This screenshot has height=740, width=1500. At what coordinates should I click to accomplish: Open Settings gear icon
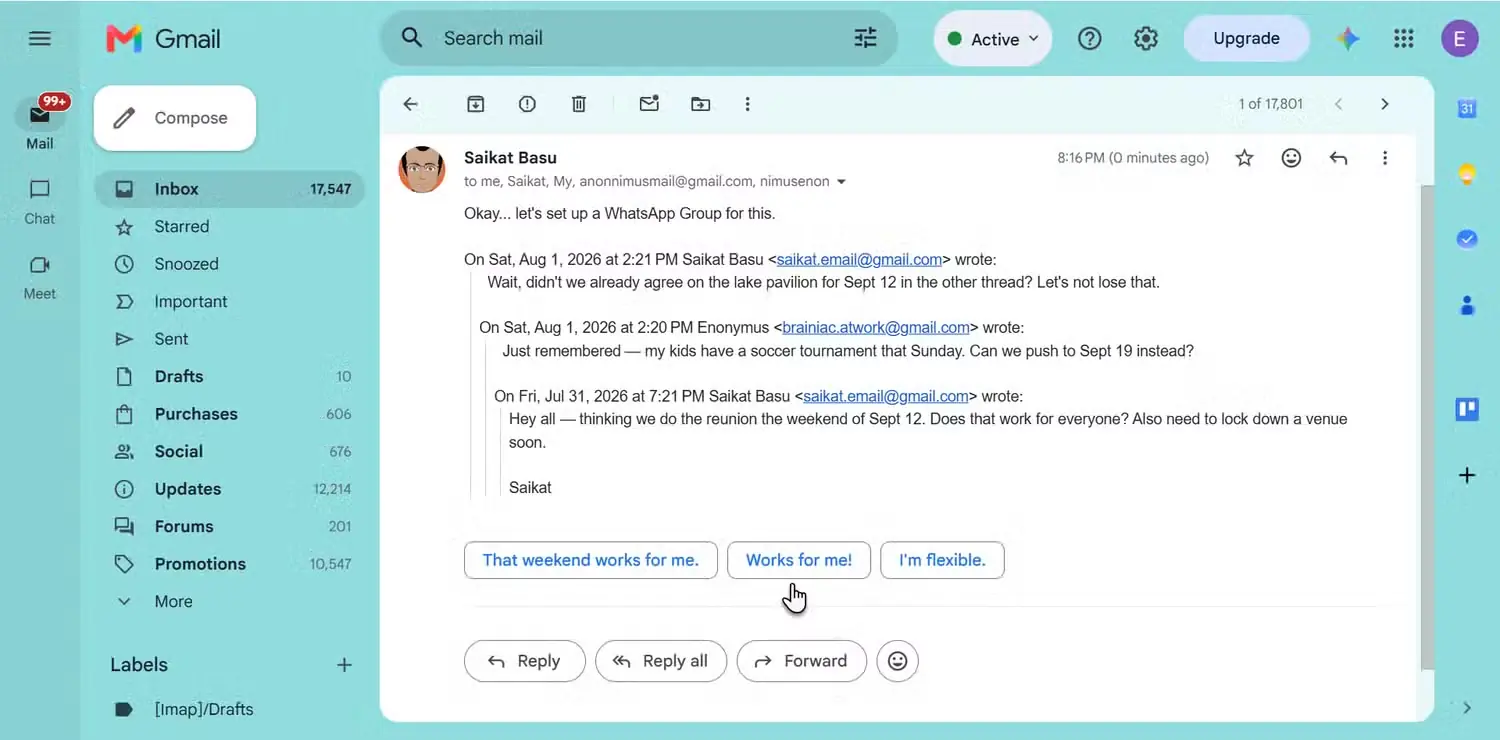pos(1146,39)
